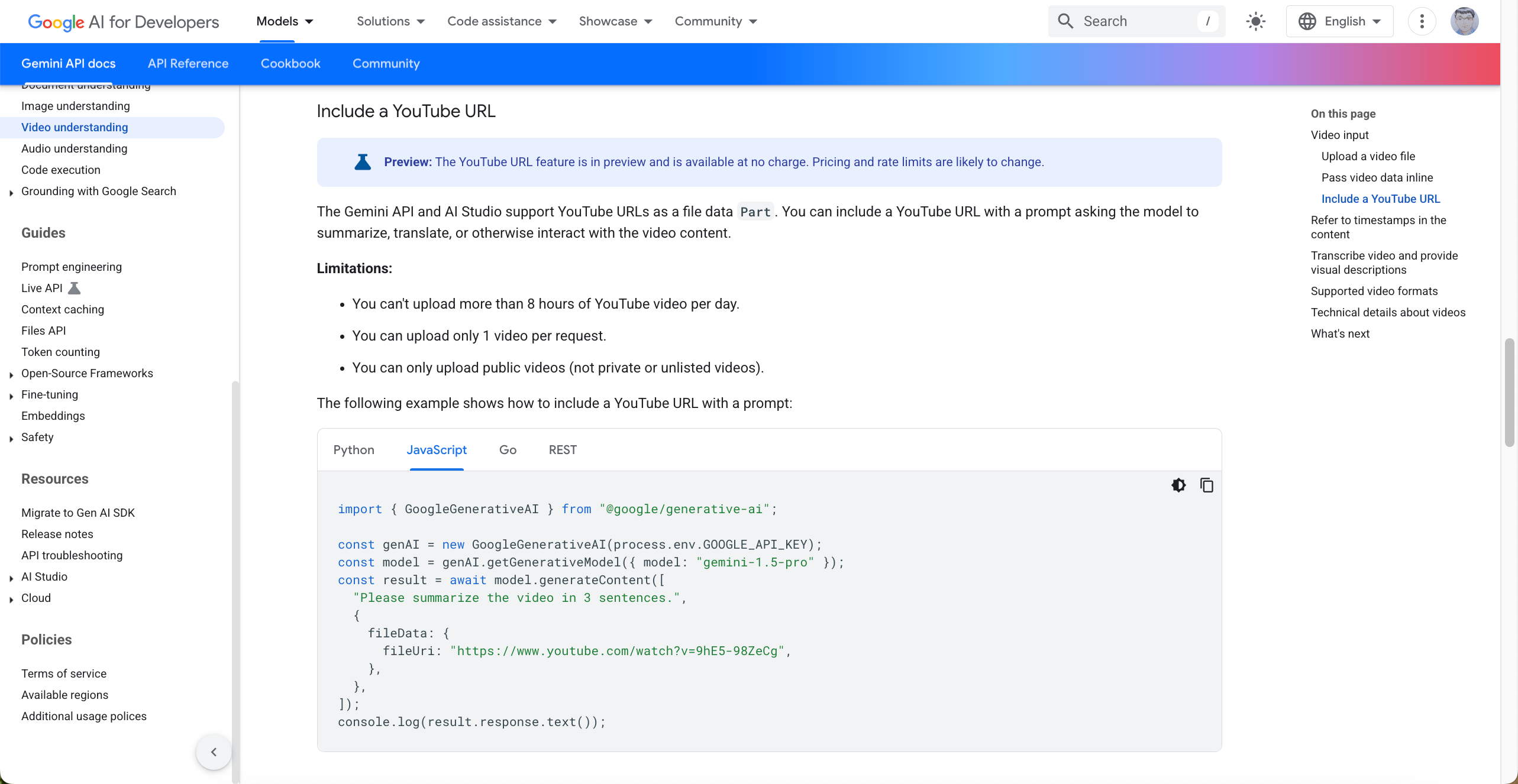
Task: Open the more options kebab menu
Action: (1423, 21)
